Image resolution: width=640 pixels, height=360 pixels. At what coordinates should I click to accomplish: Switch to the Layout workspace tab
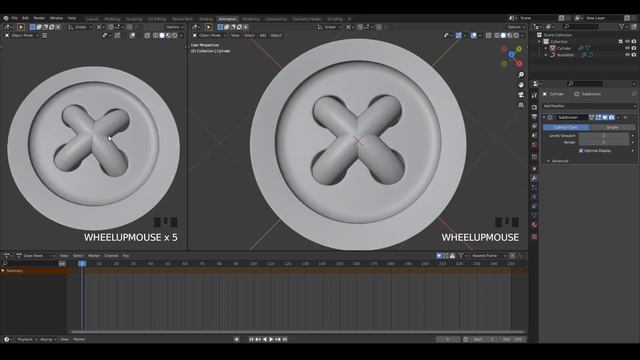92,19
